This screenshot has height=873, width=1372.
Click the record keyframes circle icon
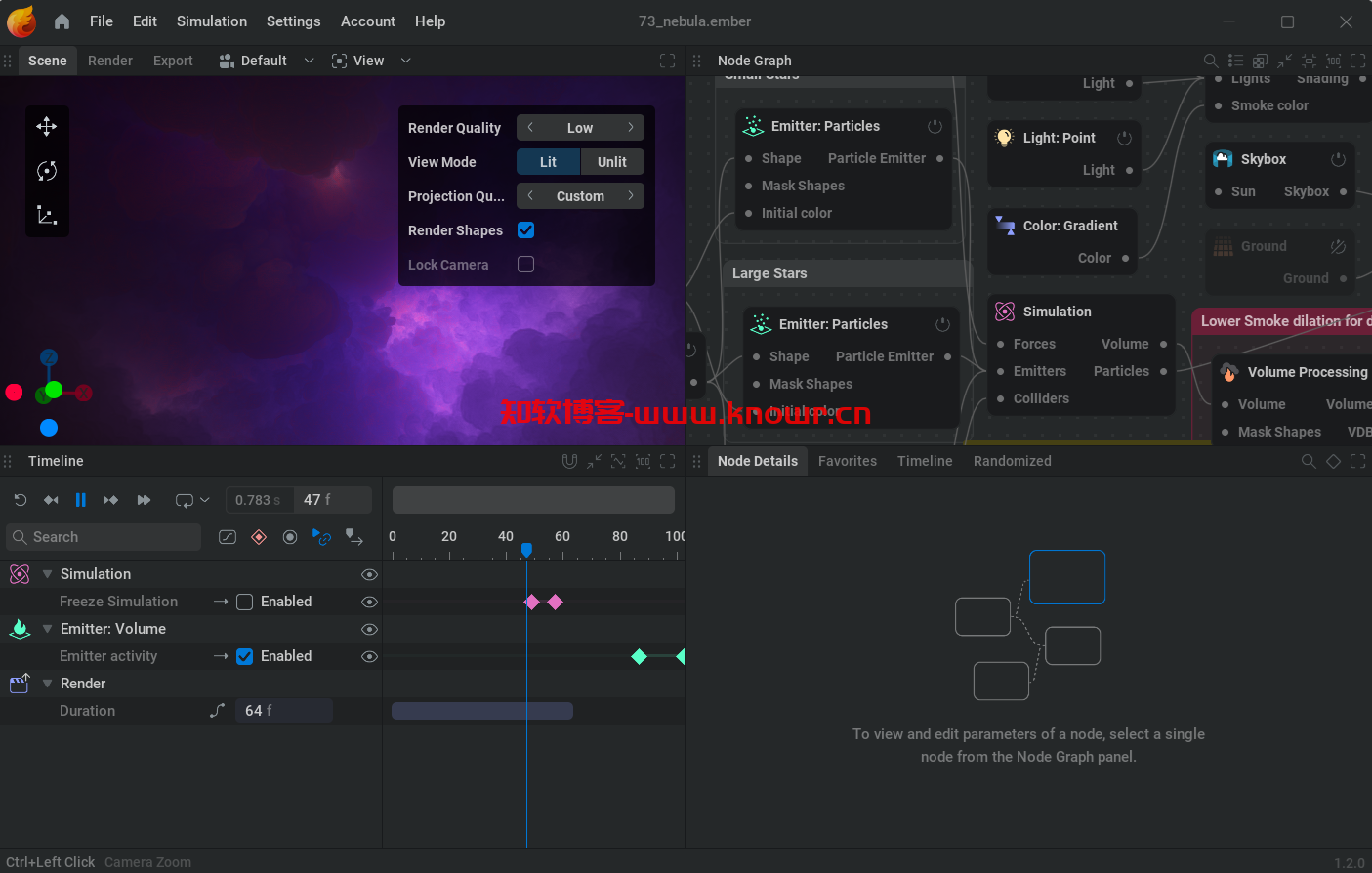click(x=290, y=537)
